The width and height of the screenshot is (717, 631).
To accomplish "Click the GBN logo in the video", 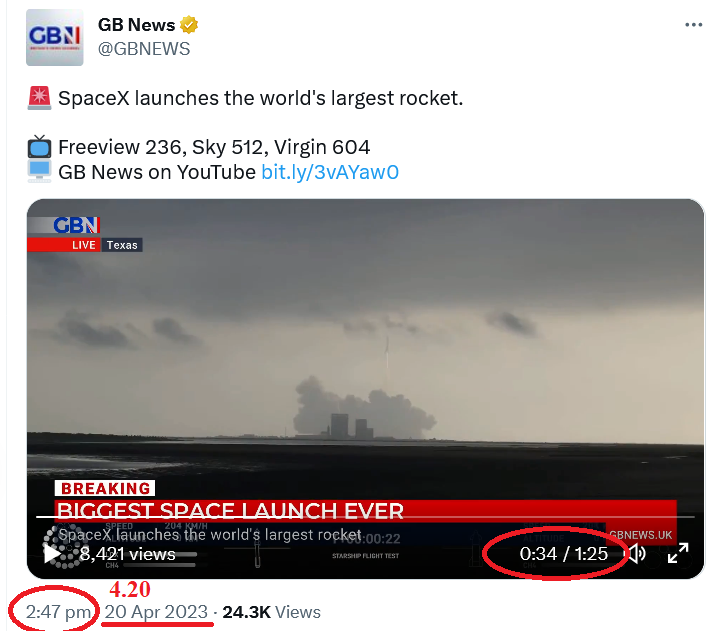I will coord(77,226).
